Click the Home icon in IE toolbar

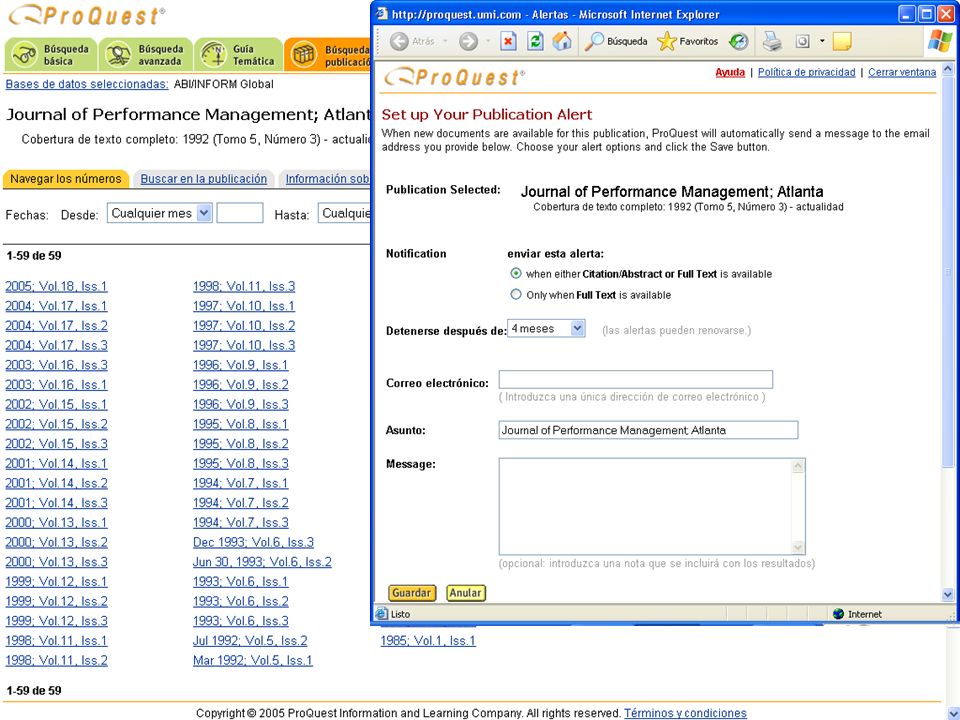point(562,41)
